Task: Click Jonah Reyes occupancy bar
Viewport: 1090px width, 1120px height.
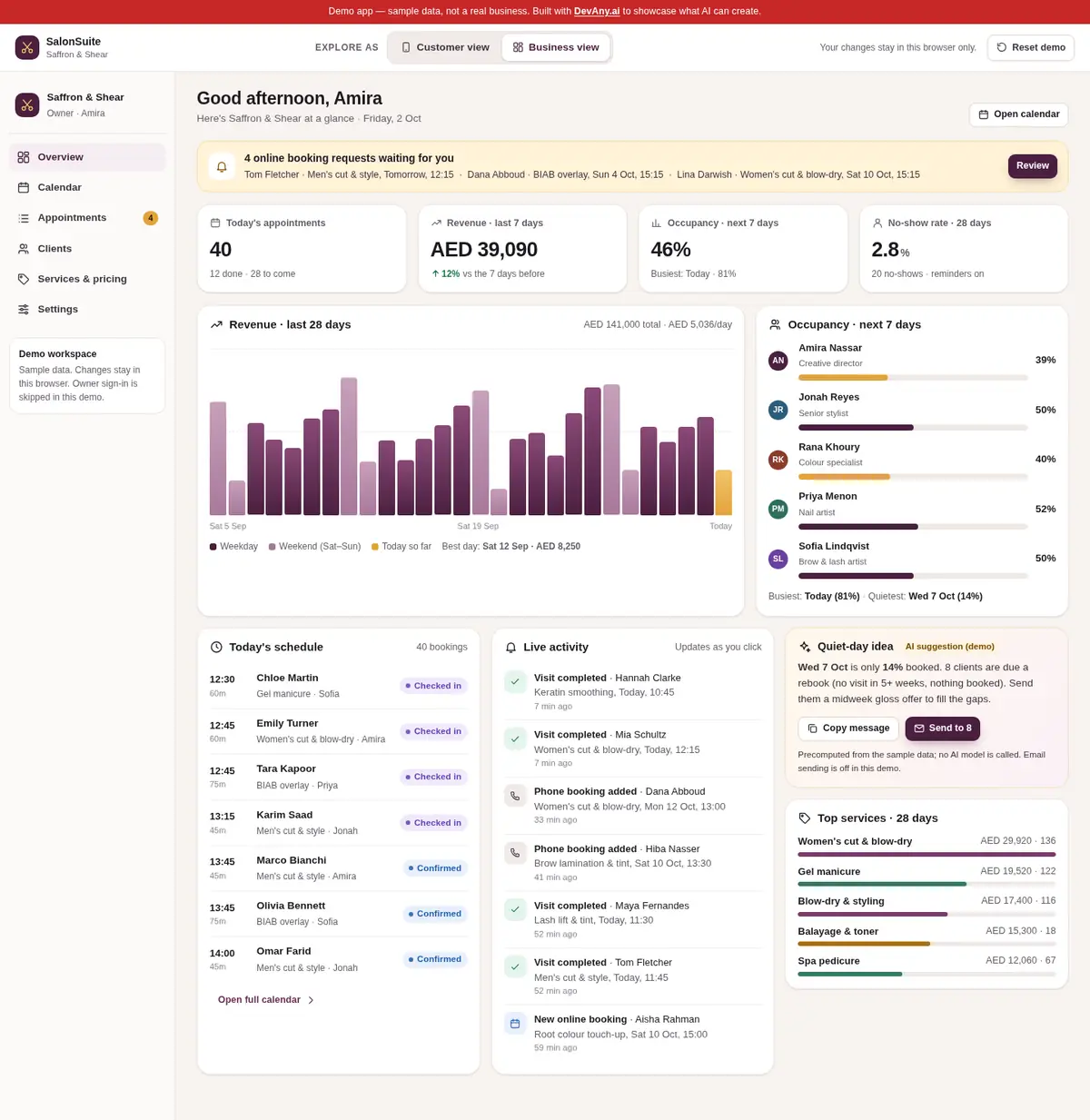Action: click(x=913, y=427)
